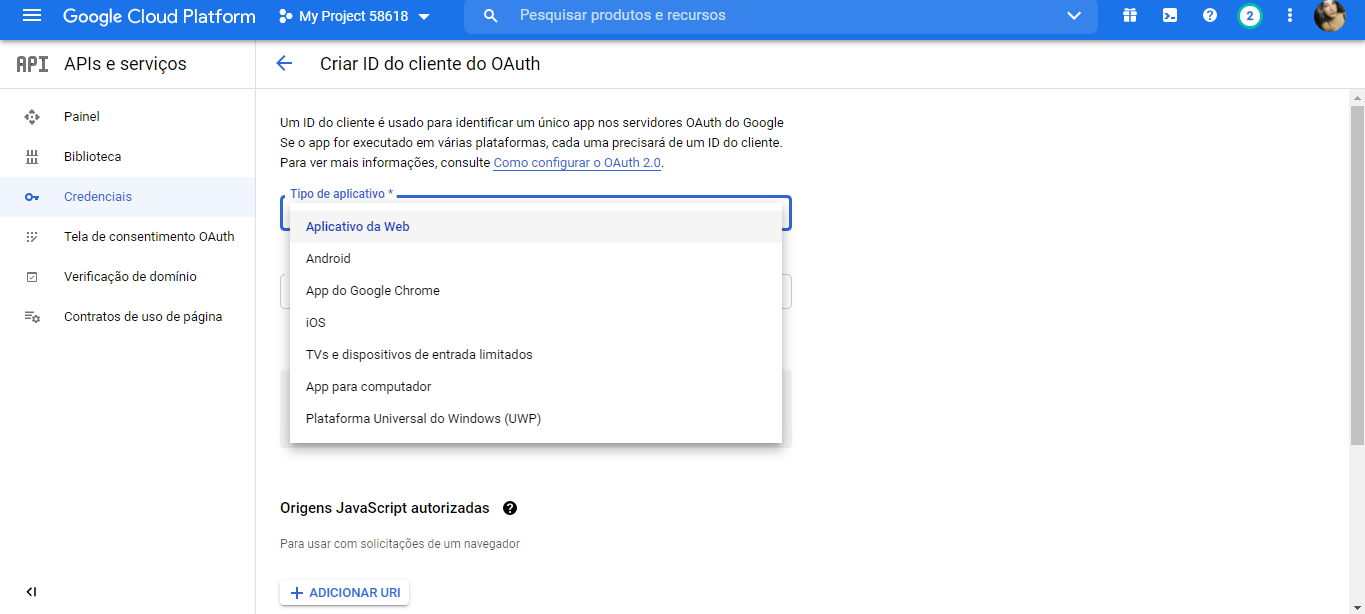Open notifications badge showing 2
This screenshot has width=1365, height=614.
(x=1250, y=16)
